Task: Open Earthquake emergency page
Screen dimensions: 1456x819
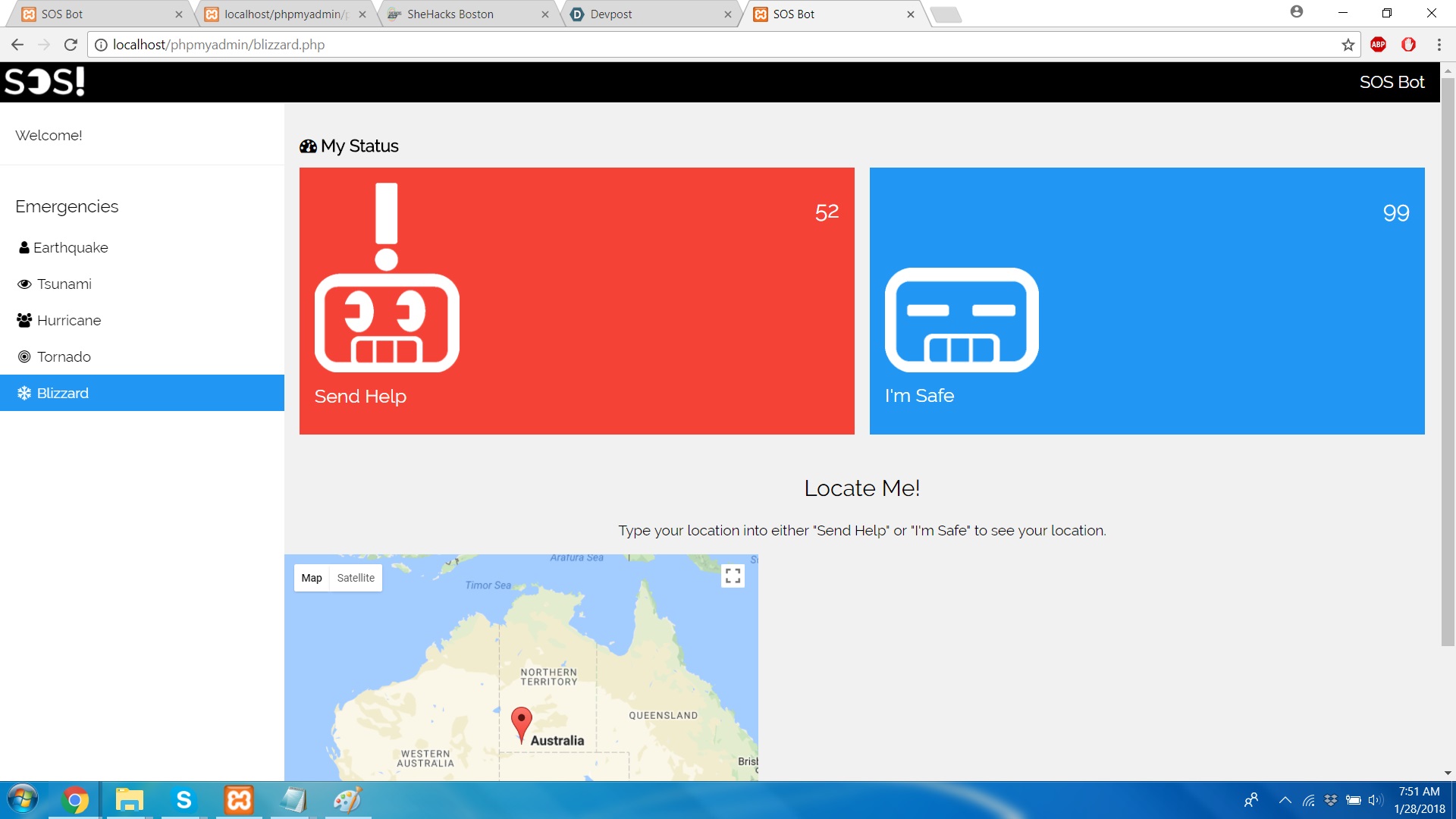Action: [71, 247]
